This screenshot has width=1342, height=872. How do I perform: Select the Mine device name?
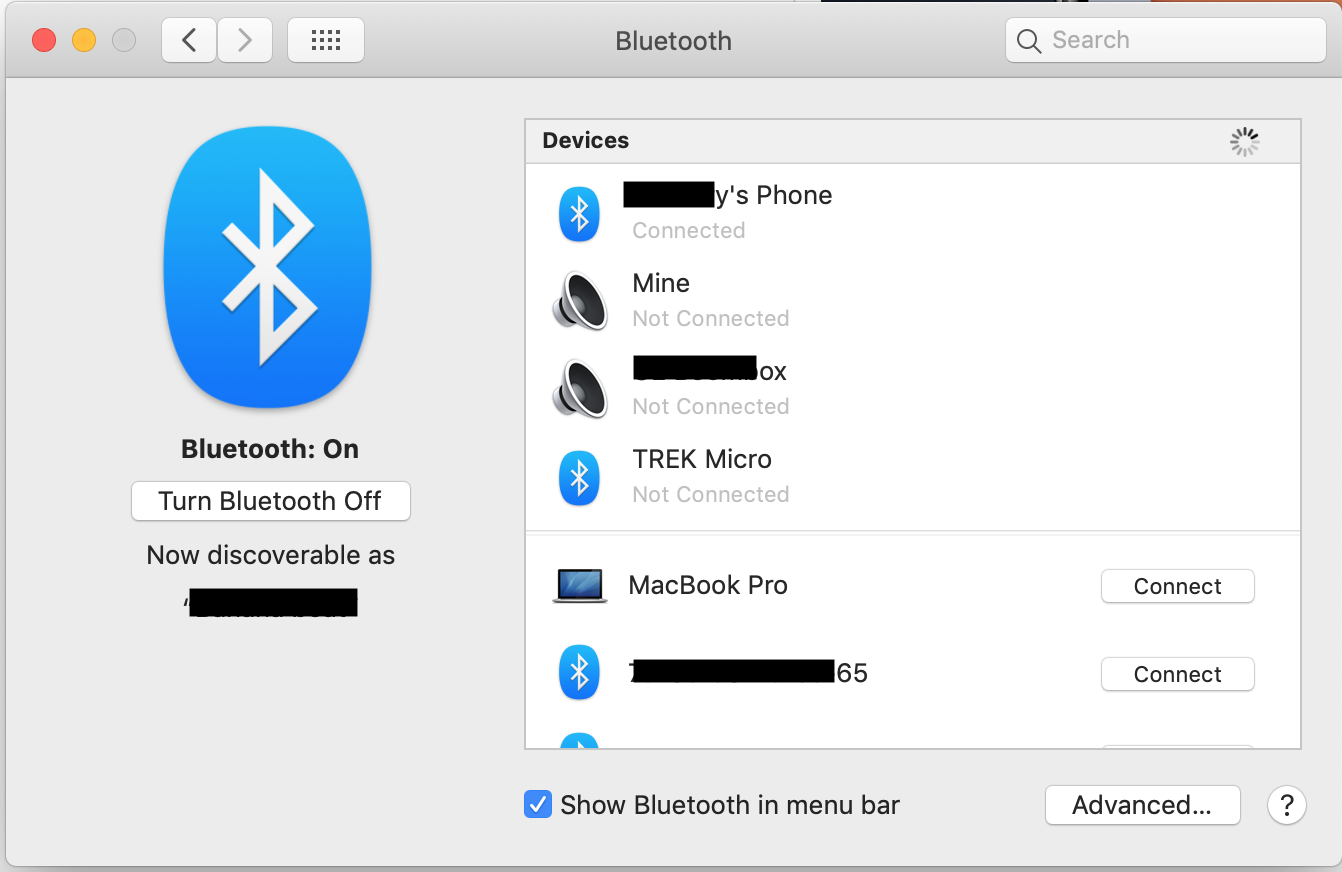pos(661,283)
